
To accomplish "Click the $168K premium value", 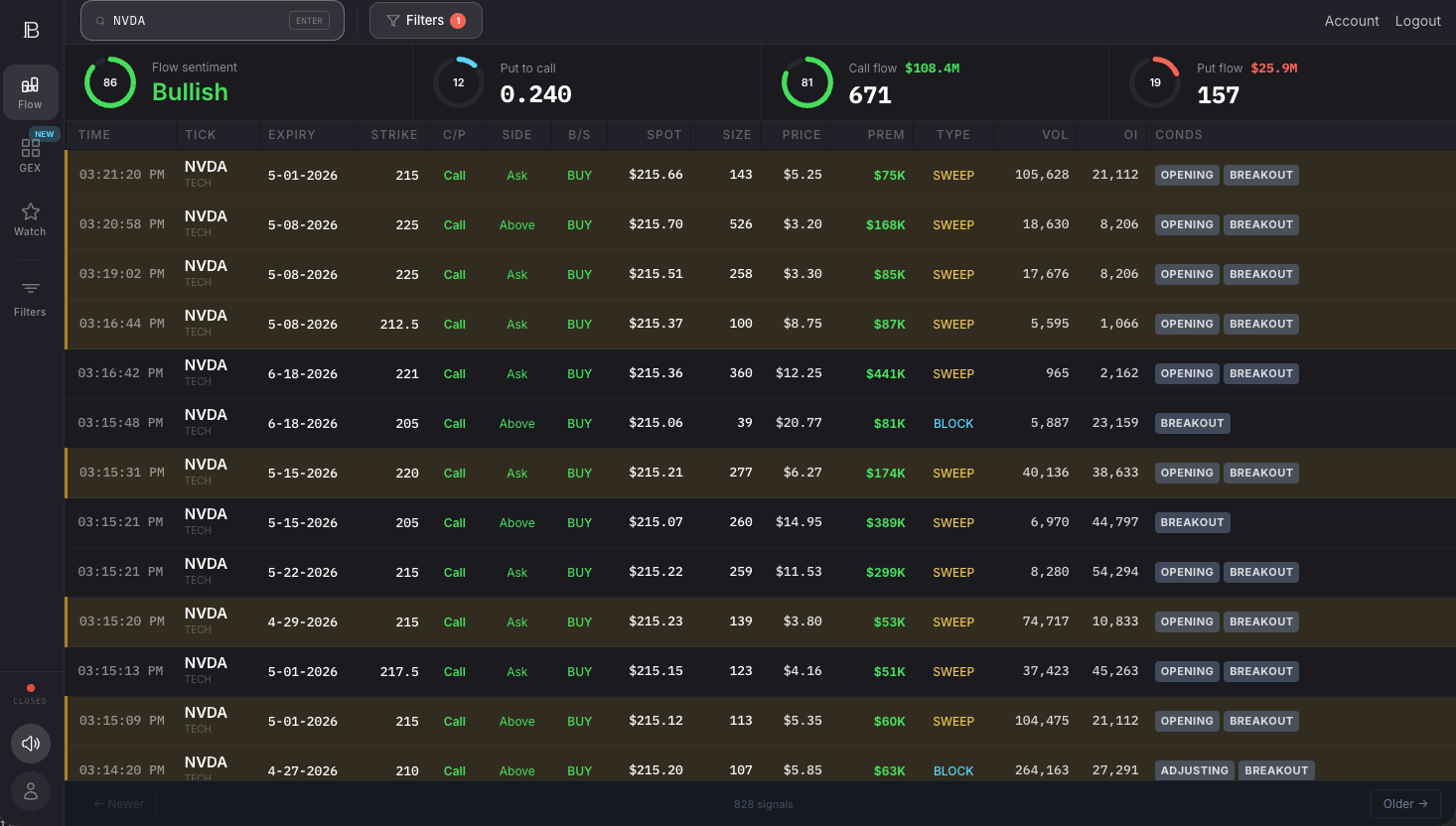I will (x=886, y=225).
